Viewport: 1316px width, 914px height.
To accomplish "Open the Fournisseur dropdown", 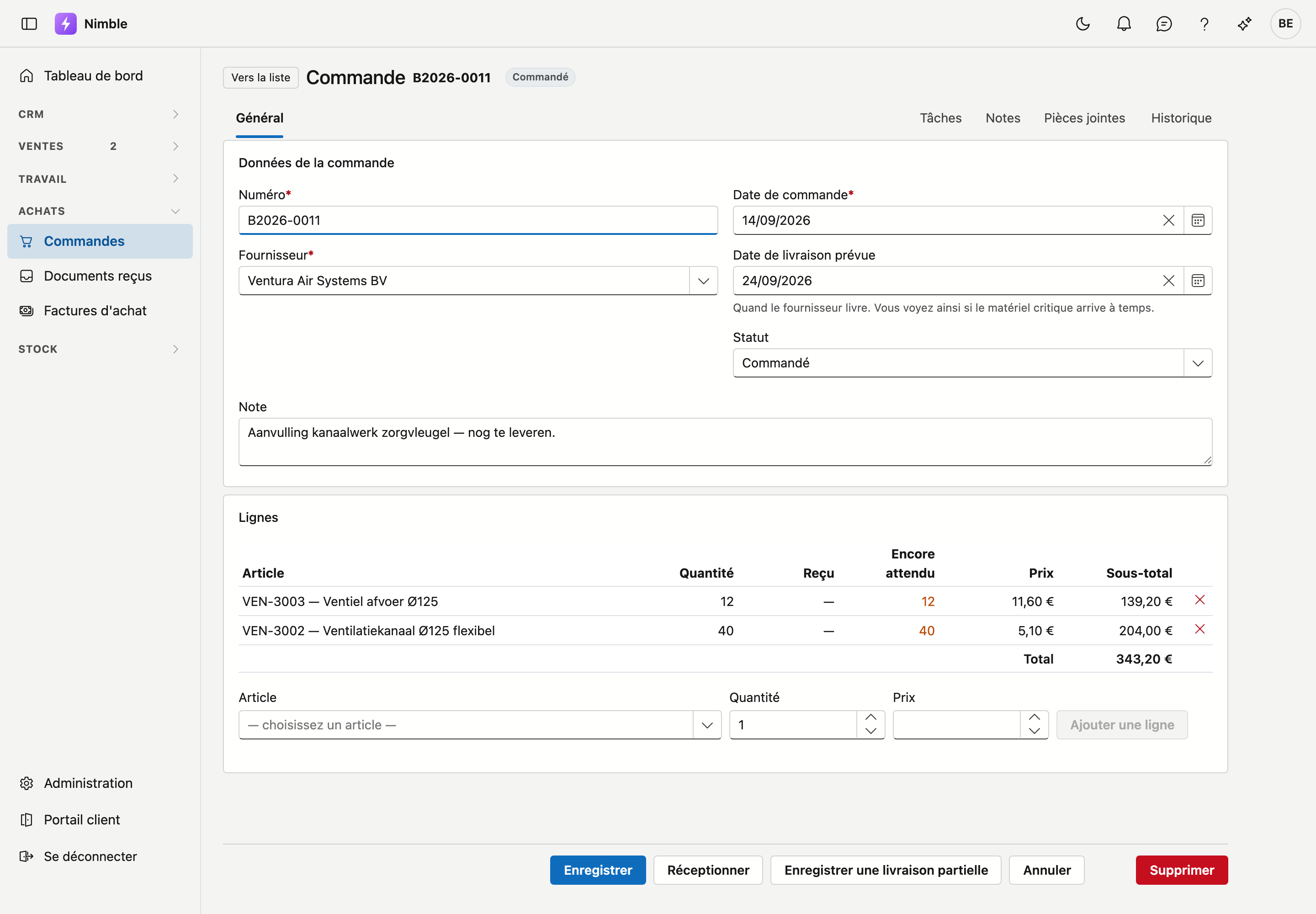I will (x=703, y=281).
